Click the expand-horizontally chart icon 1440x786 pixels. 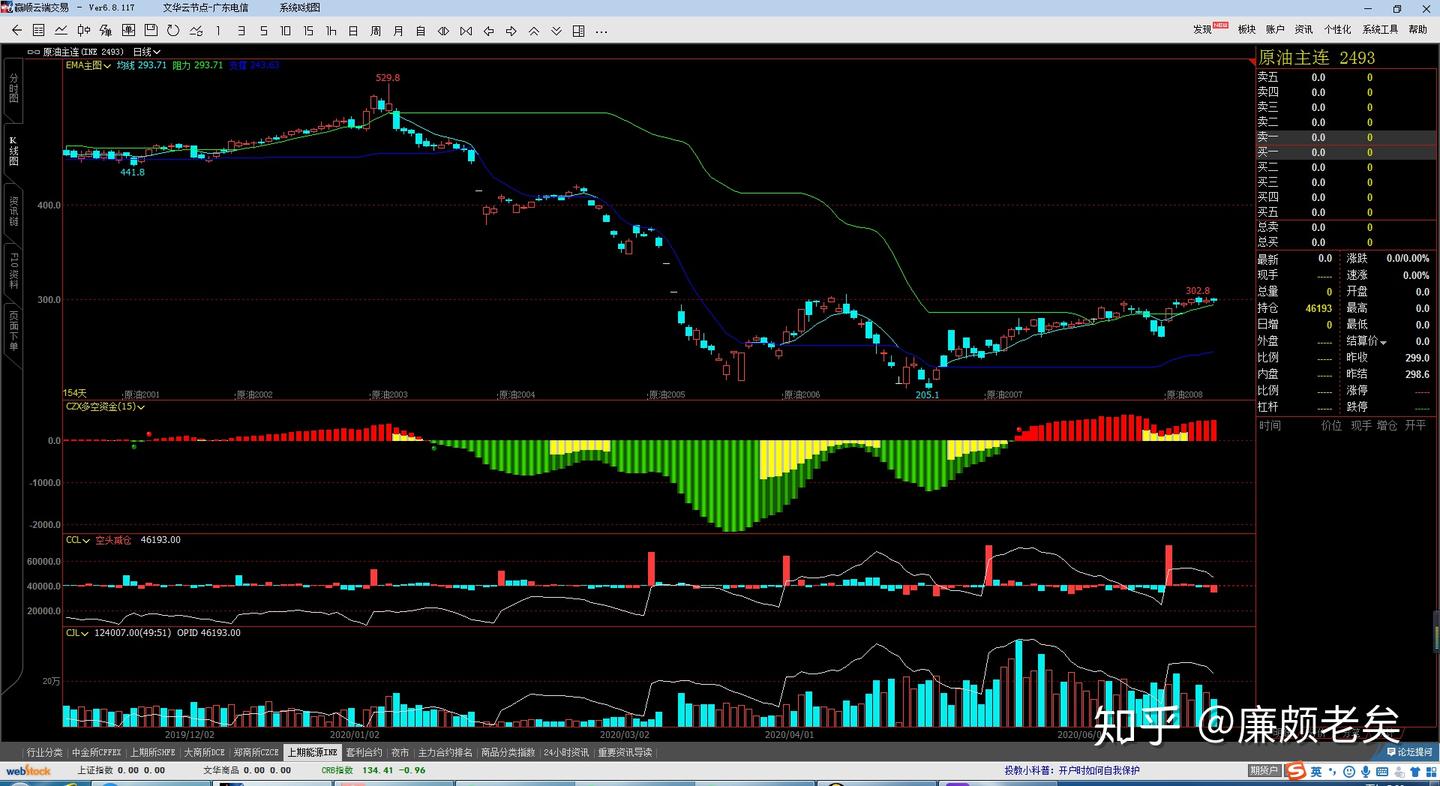pos(443,31)
